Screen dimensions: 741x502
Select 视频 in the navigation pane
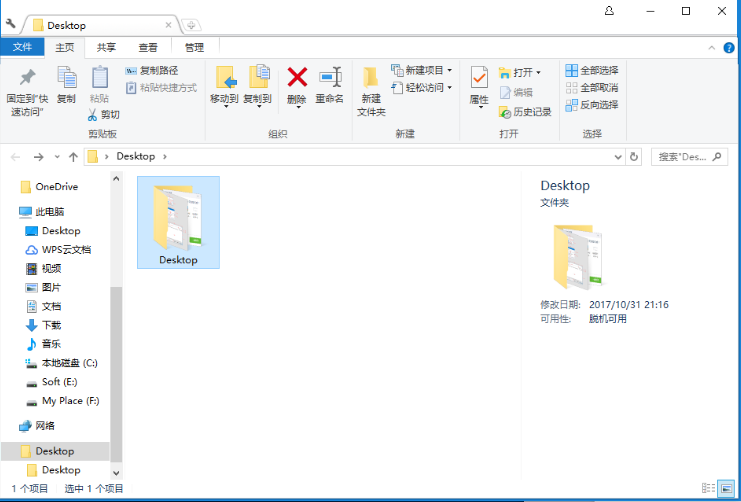[x=43, y=268]
